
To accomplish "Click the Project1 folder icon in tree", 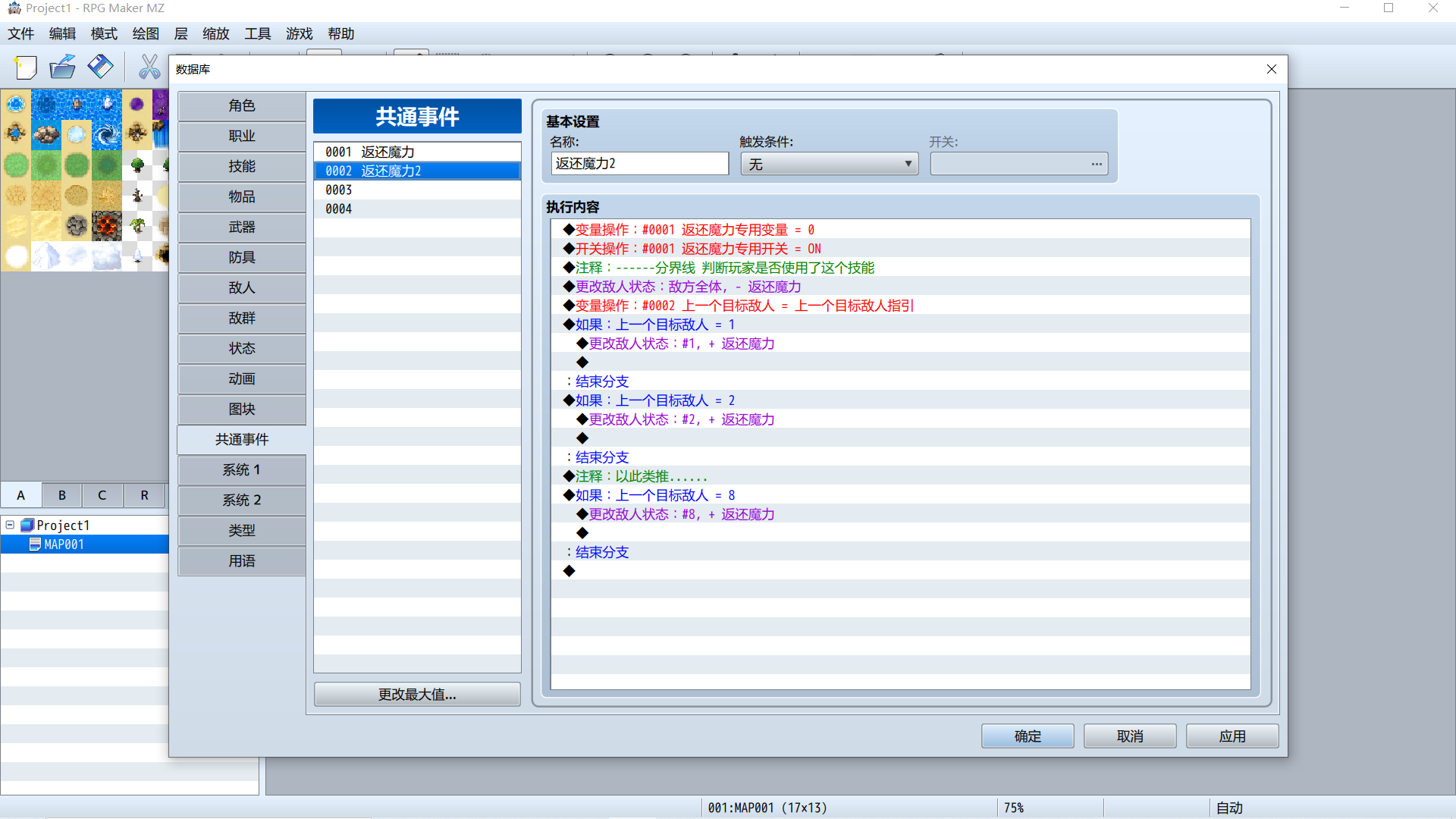I will 27,525.
